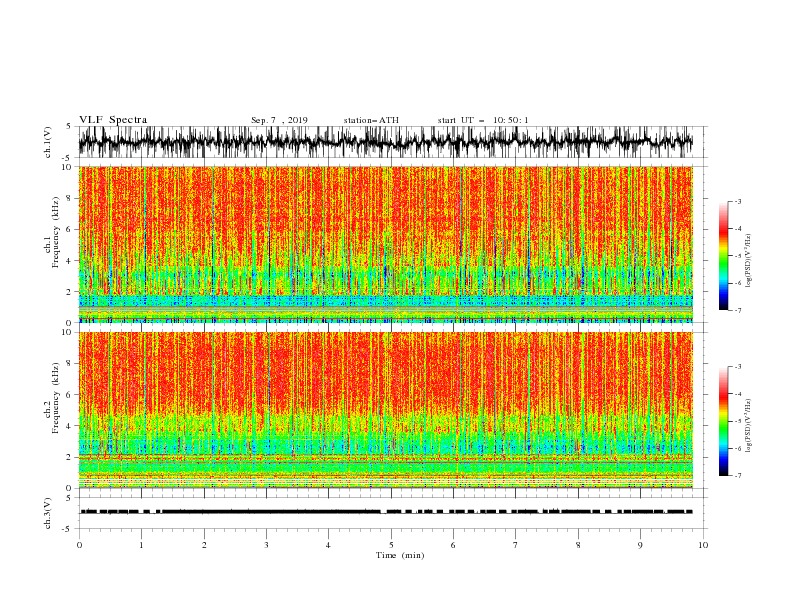Click the time axis end tick "10"
Viewport: 792px width, 612px height.
703,545
